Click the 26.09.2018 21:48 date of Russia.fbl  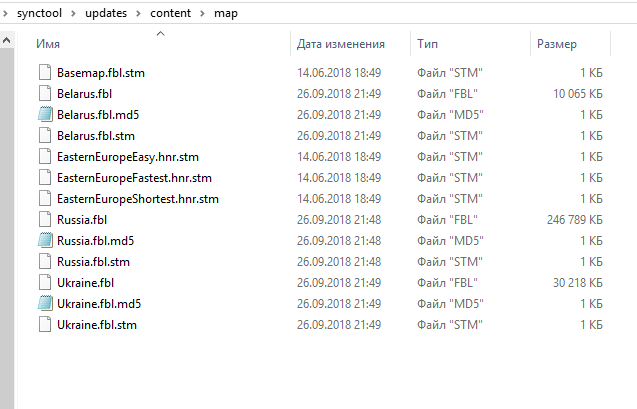coord(339,220)
